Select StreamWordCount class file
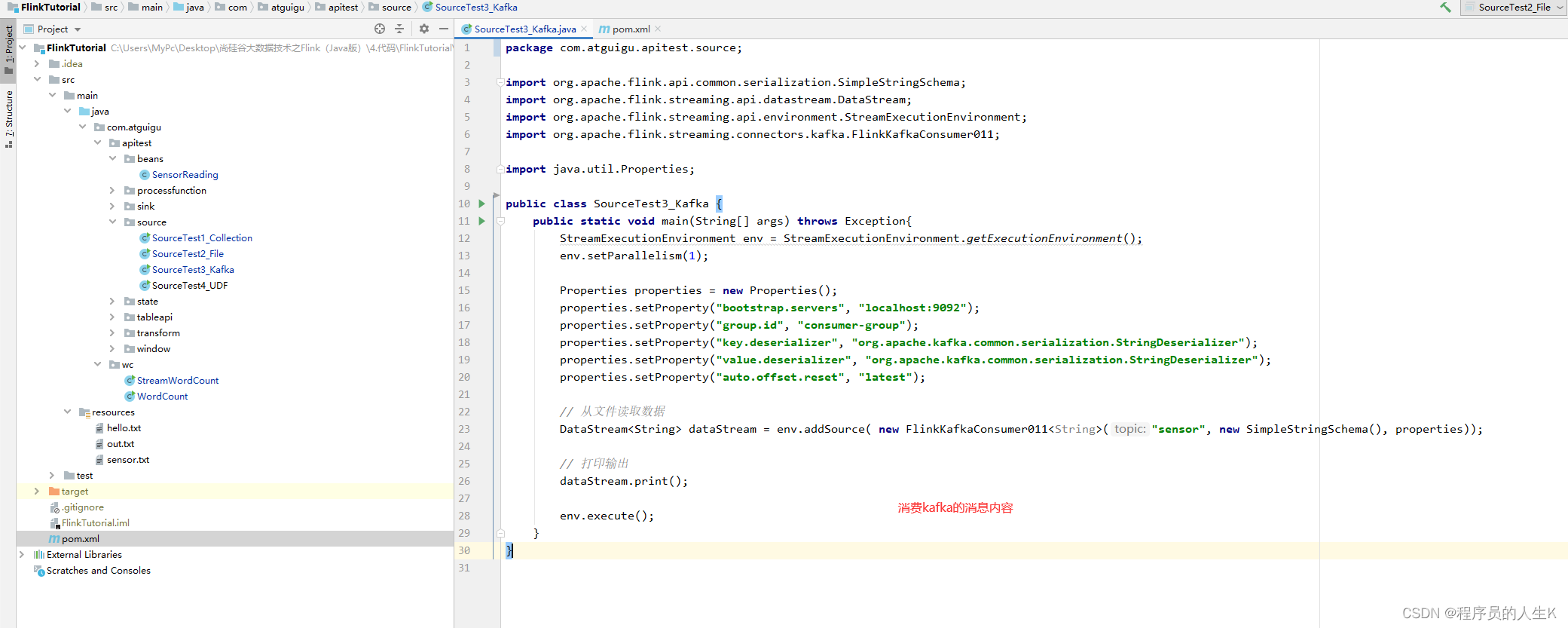The image size is (1568, 628). tap(178, 381)
